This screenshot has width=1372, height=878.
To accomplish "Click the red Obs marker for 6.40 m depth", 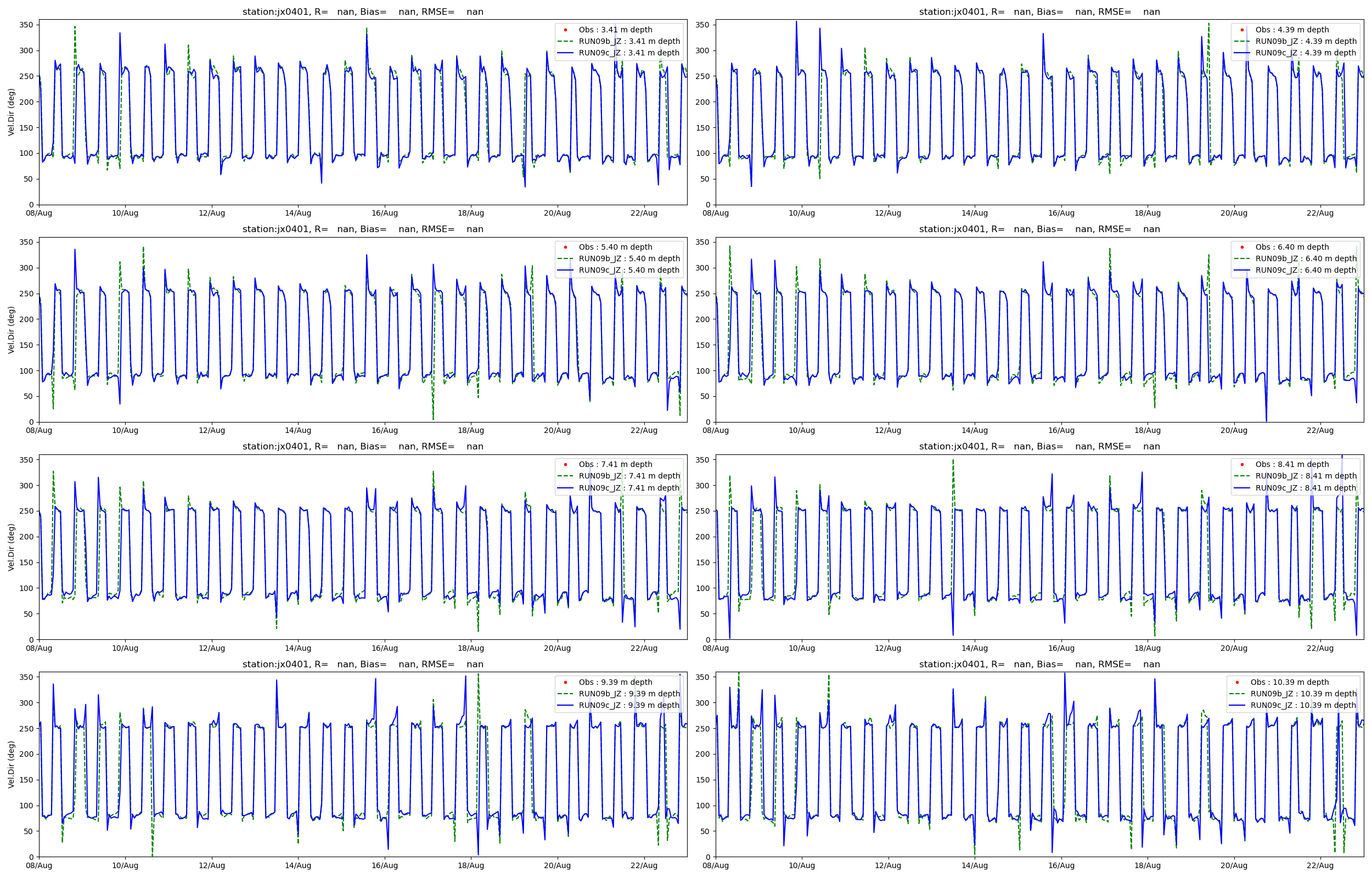I will click(x=1241, y=247).
